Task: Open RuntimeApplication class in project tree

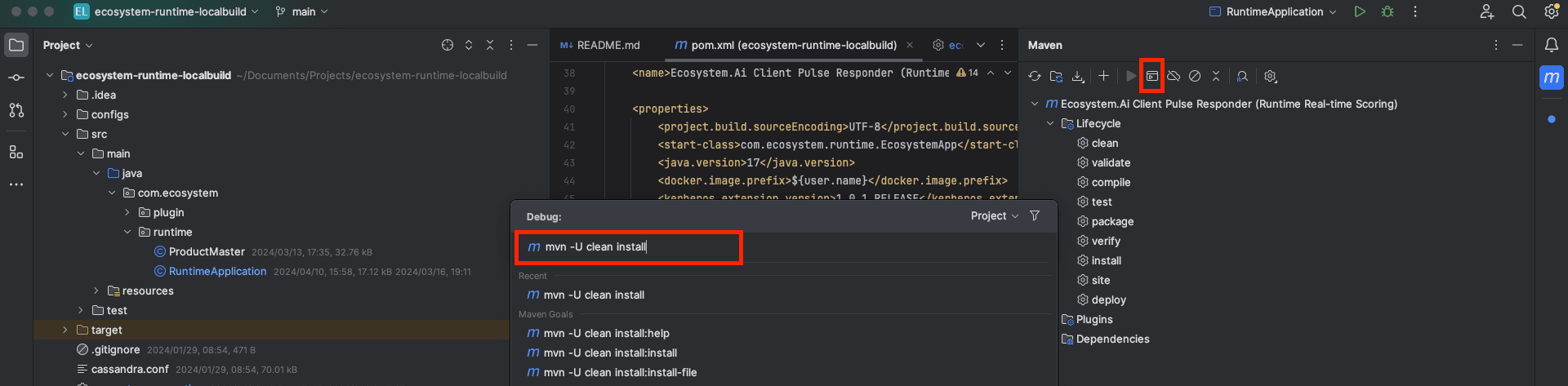Action: tap(217, 271)
